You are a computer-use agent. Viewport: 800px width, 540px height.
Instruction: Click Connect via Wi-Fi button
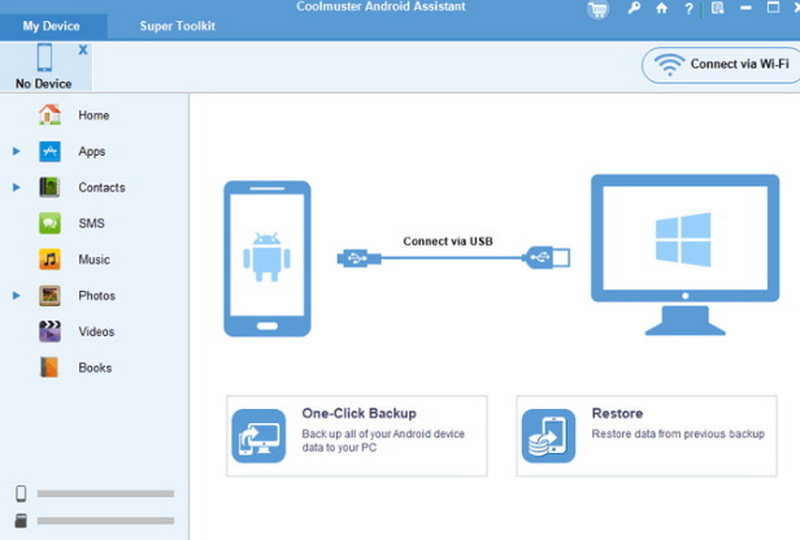[721, 65]
